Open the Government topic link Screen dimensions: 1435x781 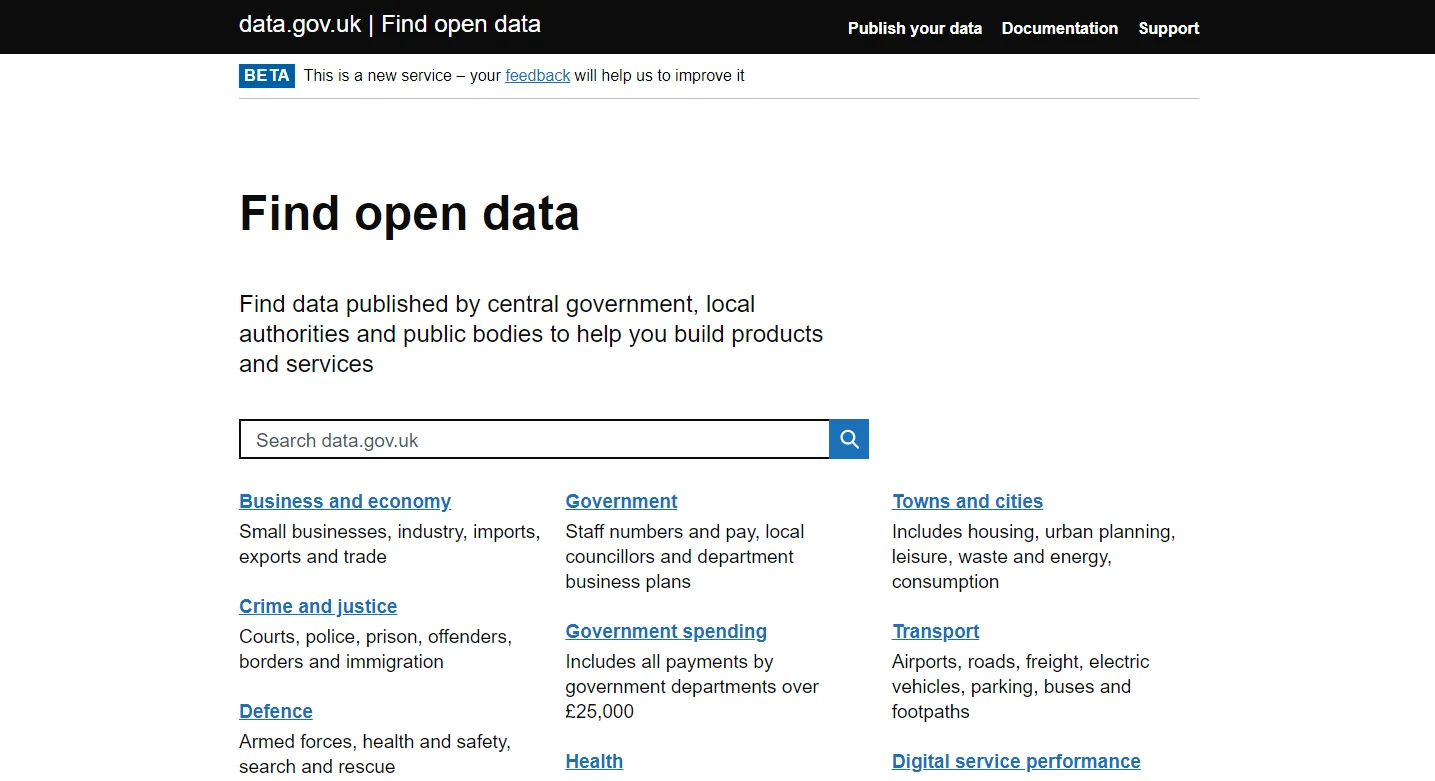pyautogui.click(x=621, y=501)
